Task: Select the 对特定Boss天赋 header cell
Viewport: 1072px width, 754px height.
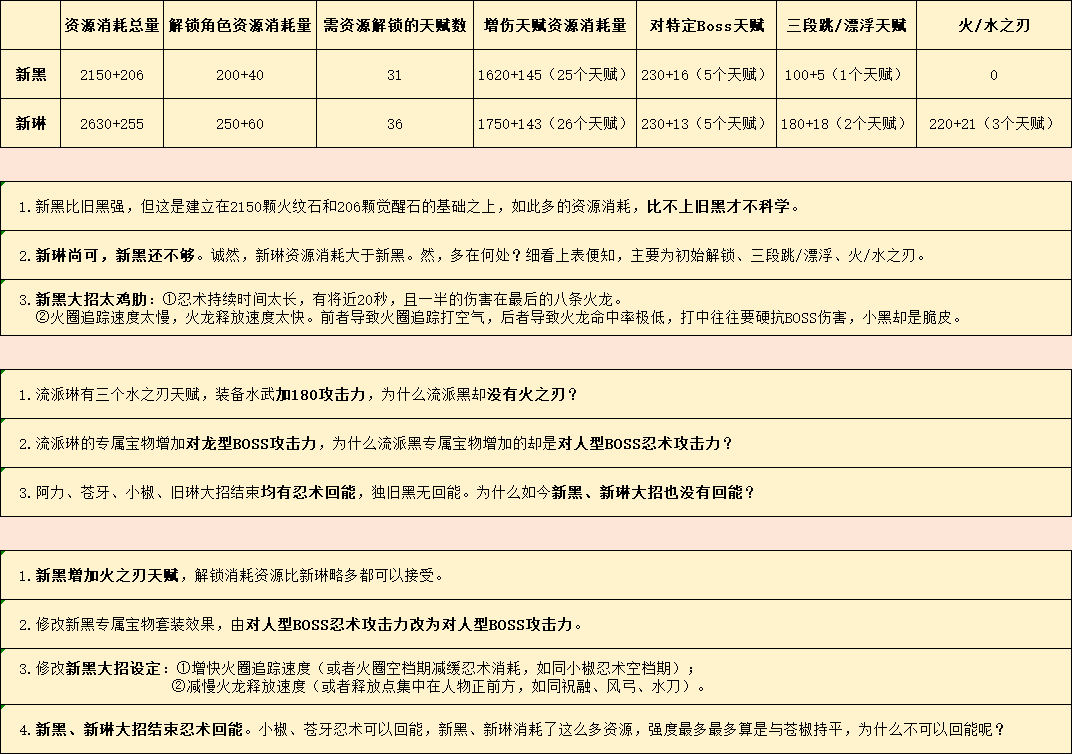Action: 707,25
